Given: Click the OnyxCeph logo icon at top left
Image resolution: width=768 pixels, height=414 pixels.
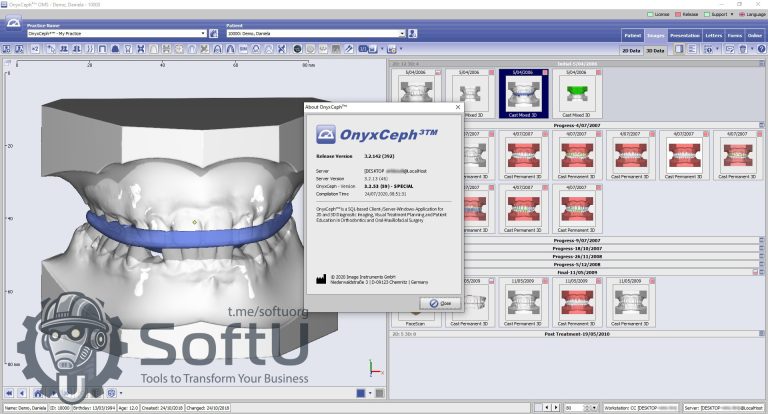Looking at the screenshot, I should coord(13,23).
